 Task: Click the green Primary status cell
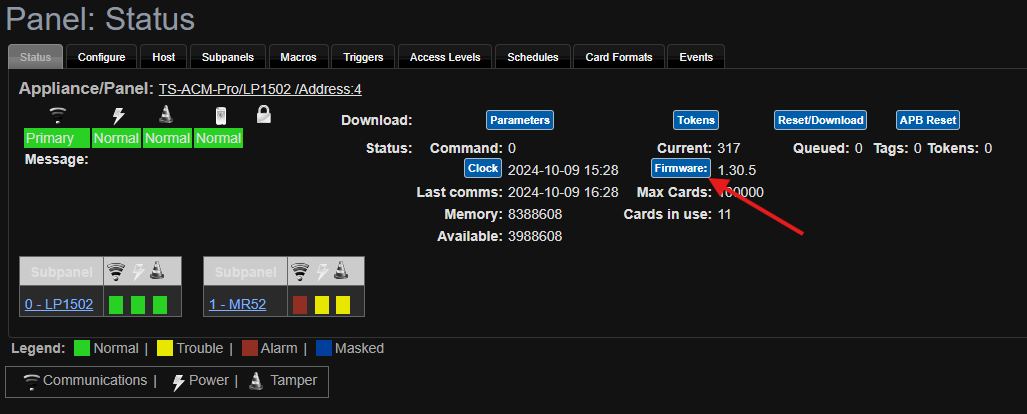click(57, 138)
